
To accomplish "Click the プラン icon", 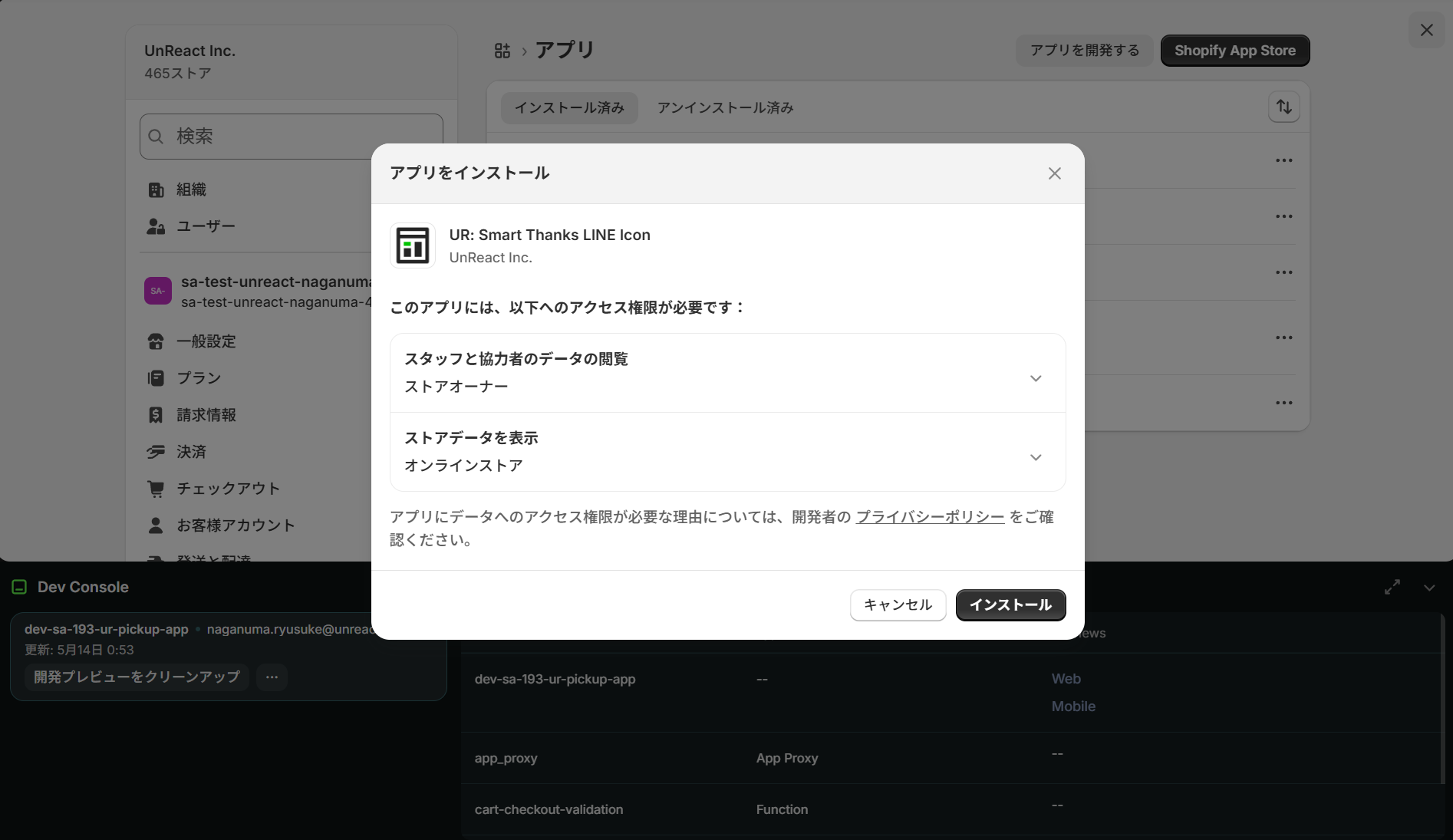I will pos(156,378).
